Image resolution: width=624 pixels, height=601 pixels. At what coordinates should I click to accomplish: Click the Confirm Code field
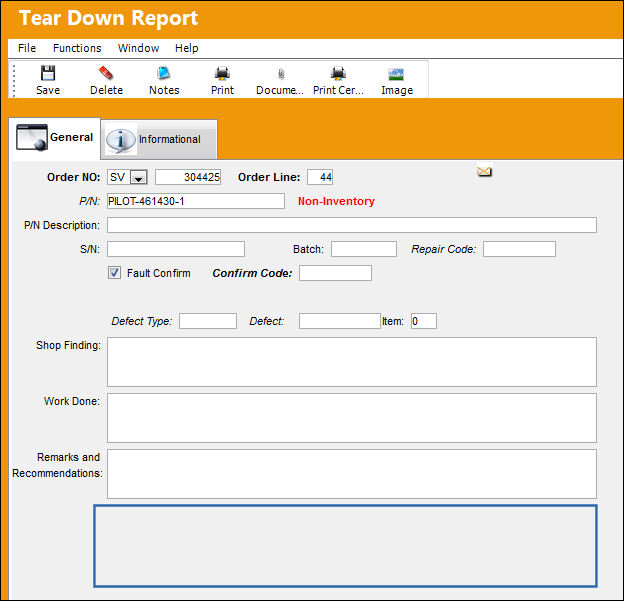point(335,273)
